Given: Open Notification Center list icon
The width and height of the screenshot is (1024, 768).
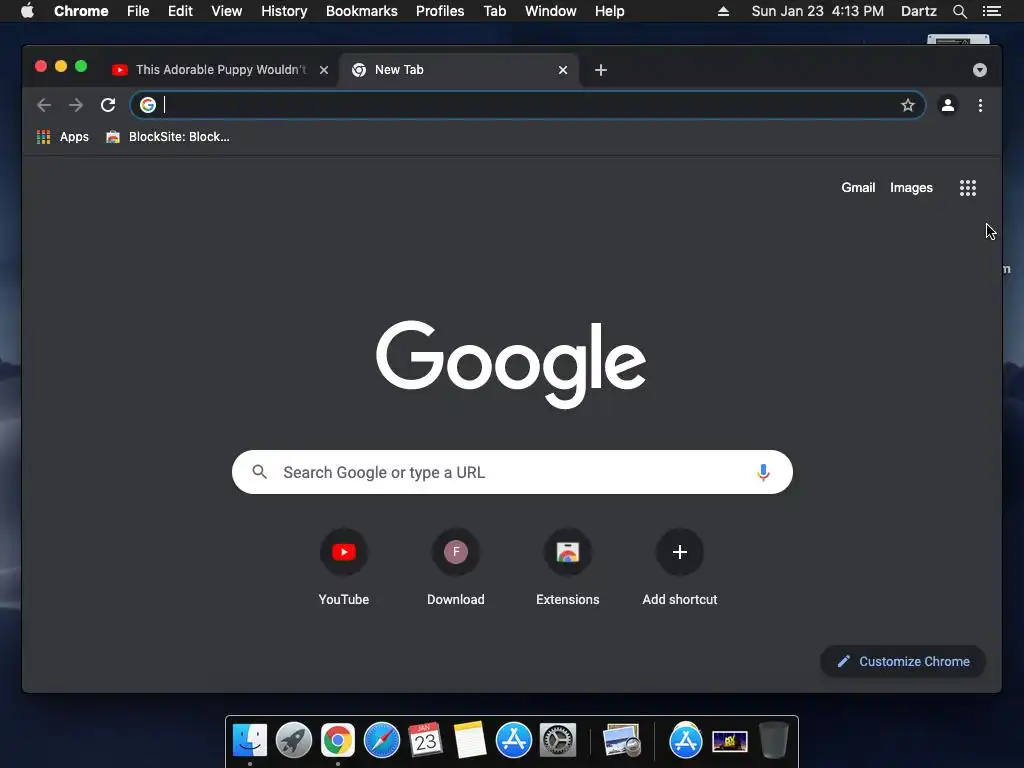Looking at the screenshot, I should (992, 11).
